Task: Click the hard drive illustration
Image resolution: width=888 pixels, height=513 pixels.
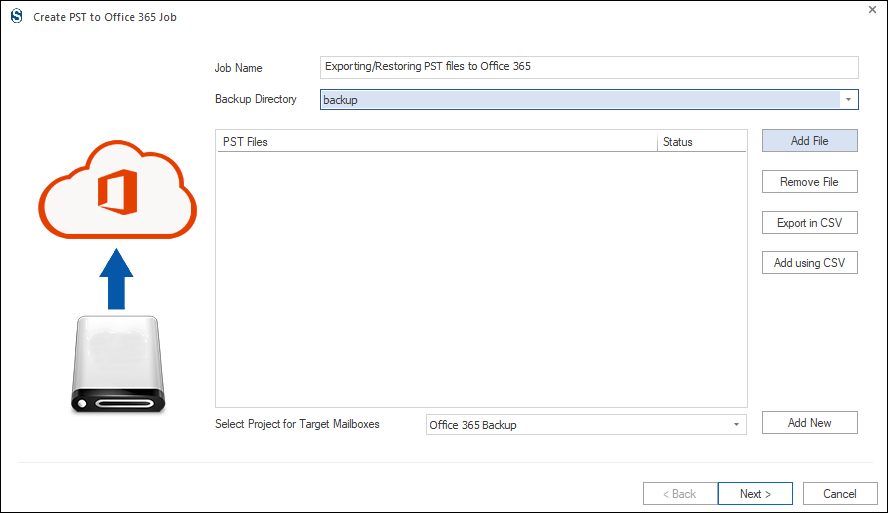Action: pos(118,364)
